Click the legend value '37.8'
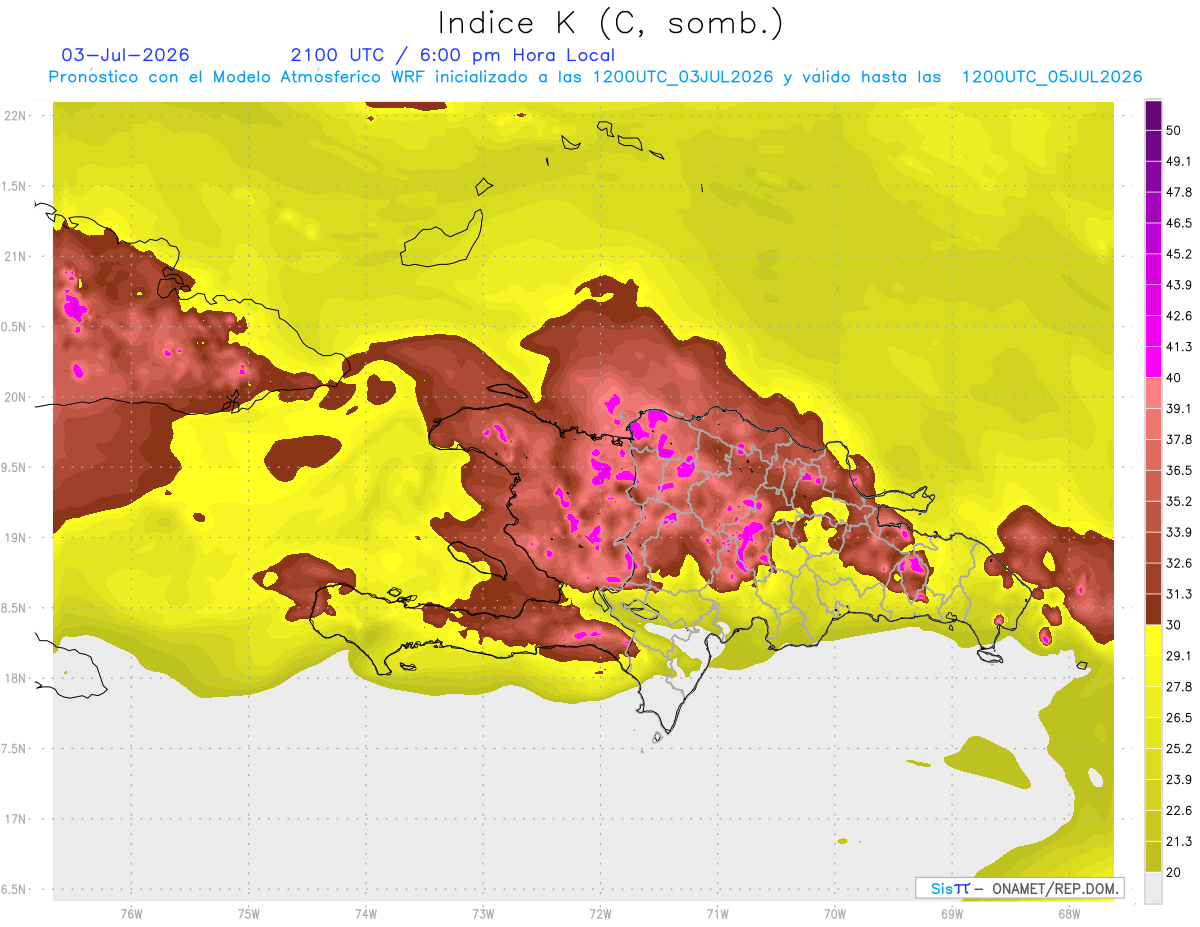1200x927 pixels. 1179,440
